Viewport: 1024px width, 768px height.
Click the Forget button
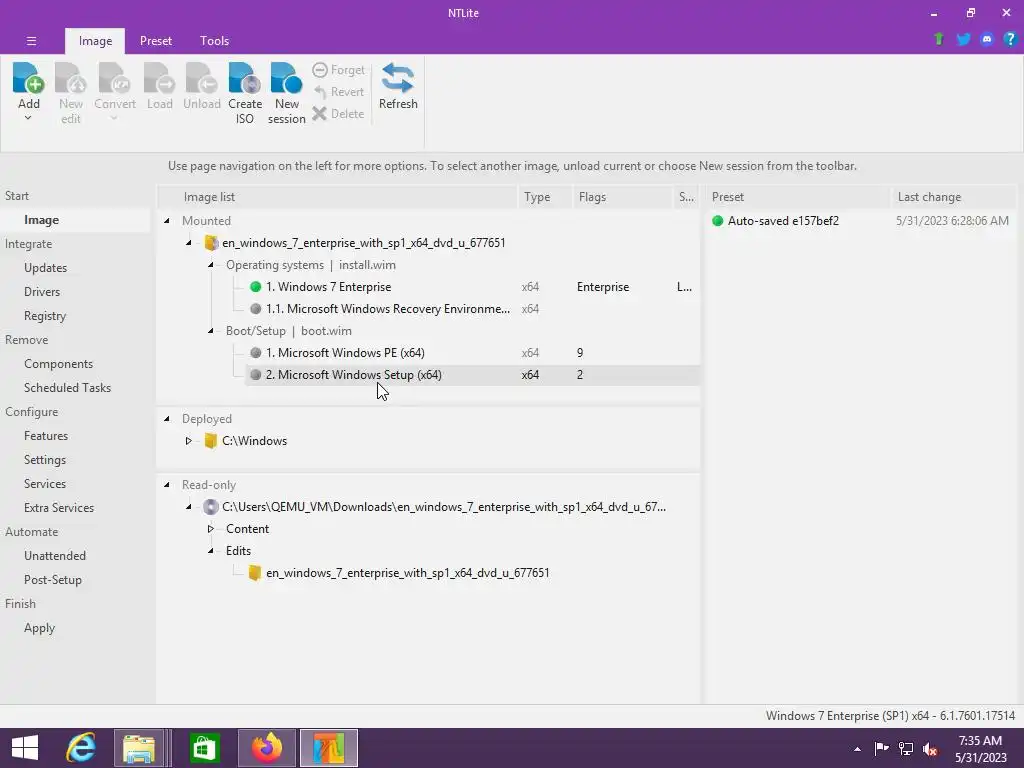click(338, 70)
